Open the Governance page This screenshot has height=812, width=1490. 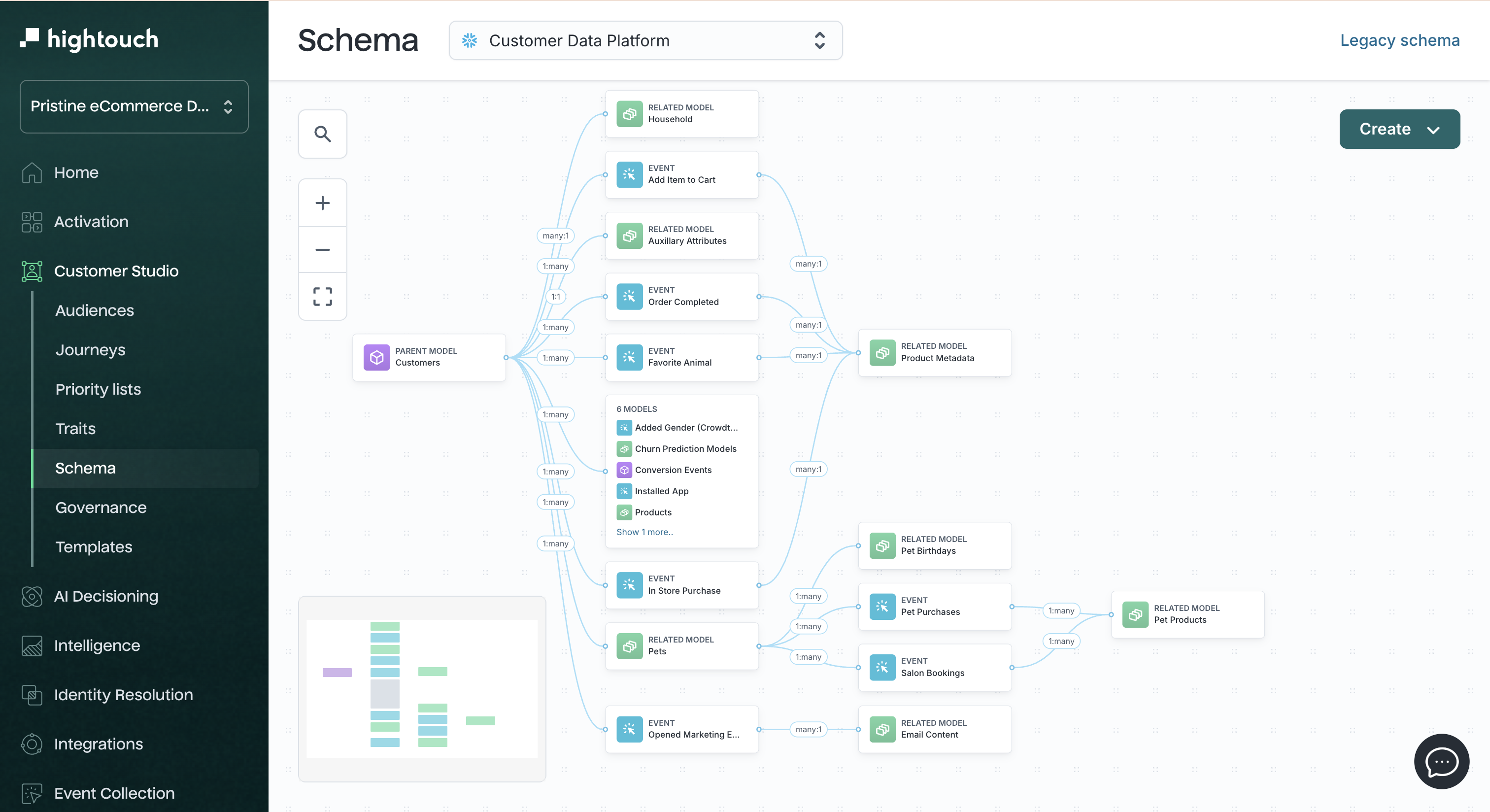pyautogui.click(x=101, y=508)
